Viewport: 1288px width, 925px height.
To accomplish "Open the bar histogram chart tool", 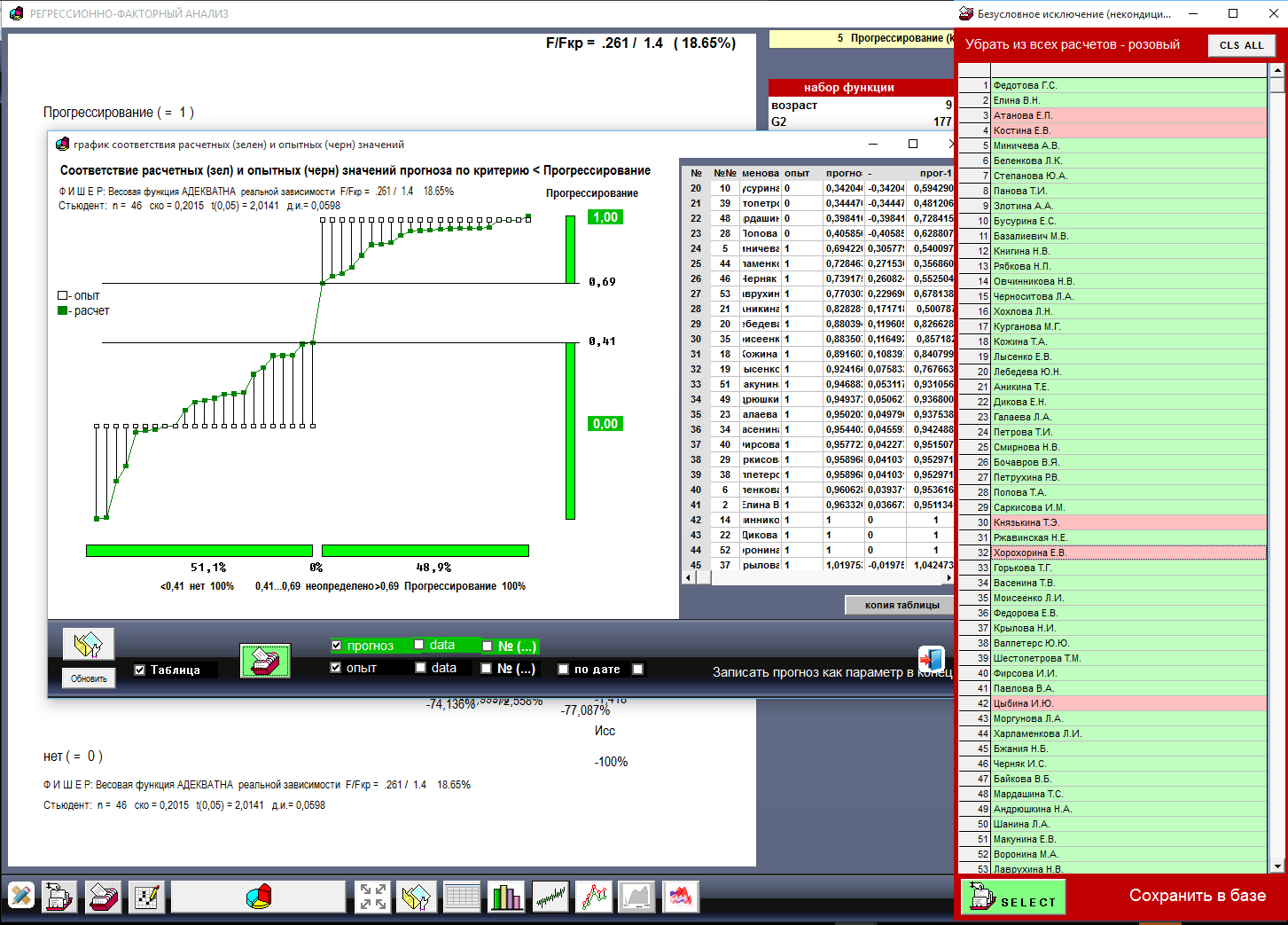I will [x=506, y=897].
